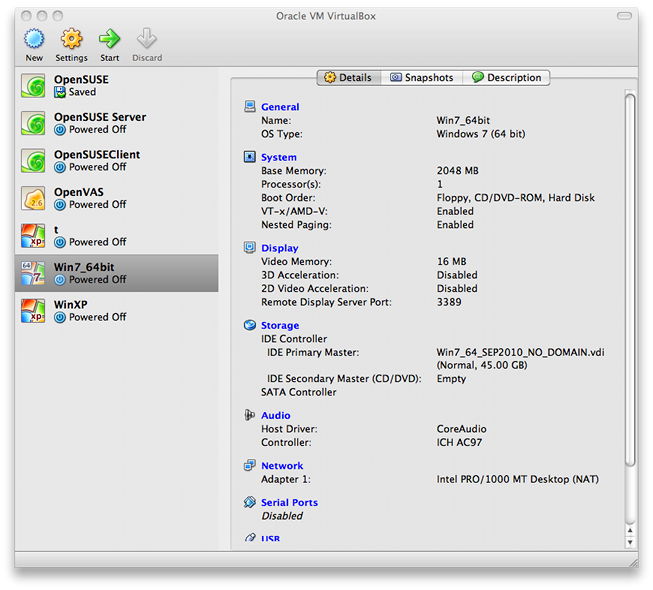Viewport: 653px width, 590px height.
Task: Select the OpenVAS VM icon
Action: [33, 198]
